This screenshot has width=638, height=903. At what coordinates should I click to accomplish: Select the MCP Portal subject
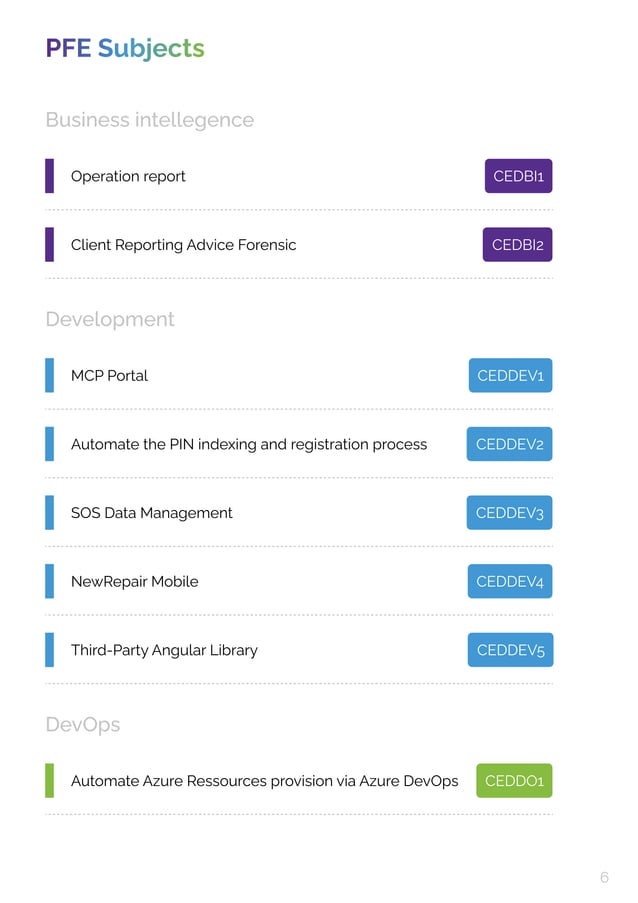109,376
